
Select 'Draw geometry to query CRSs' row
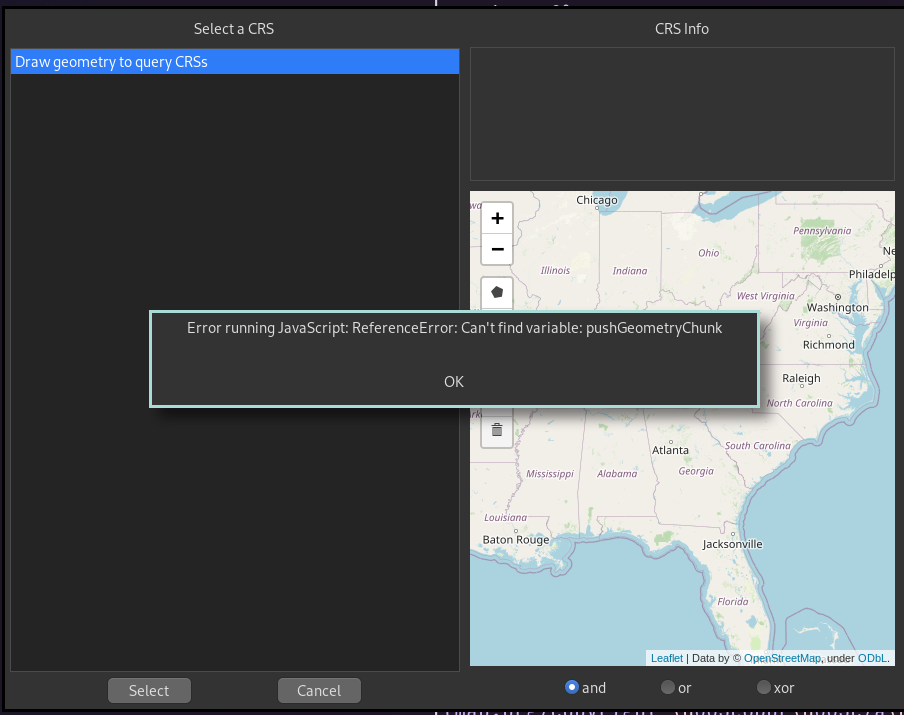[x=235, y=62]
